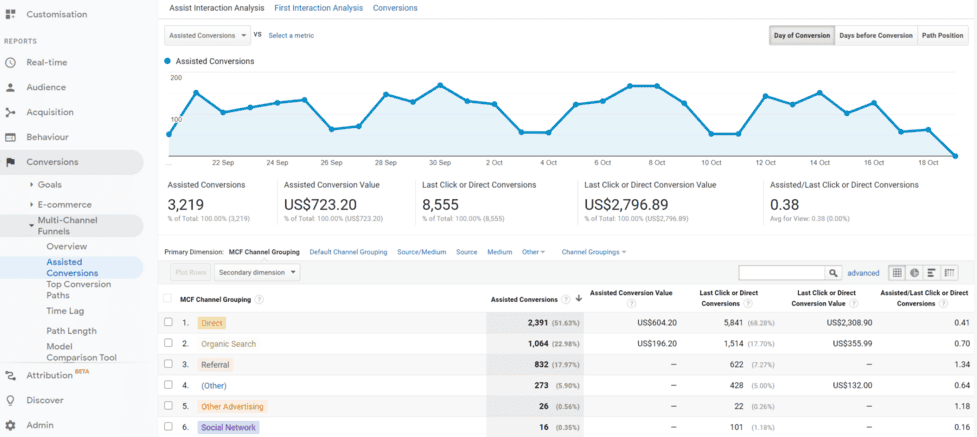Expand the Channel Groupings dropdown
977x437 pixels.
coord(593,252)
